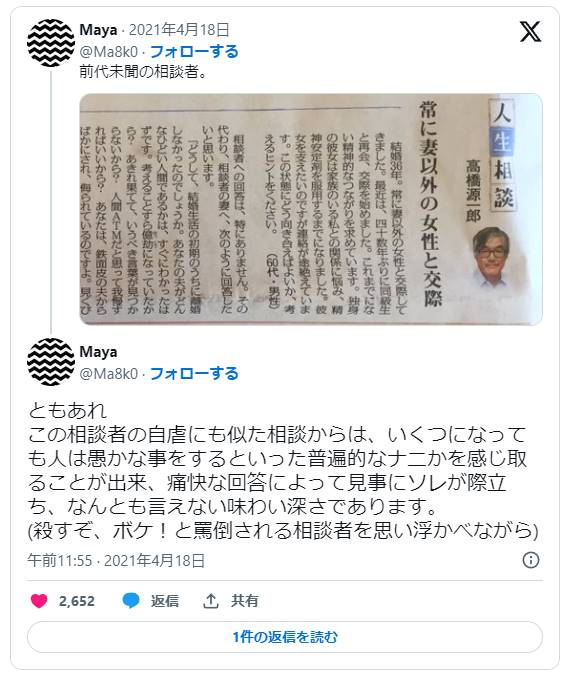Viewport: 575px width, 680px height.
Task: Open the 午前11:55 · 2021年4月18日 timestamp link
Action: tap(116, 560)
